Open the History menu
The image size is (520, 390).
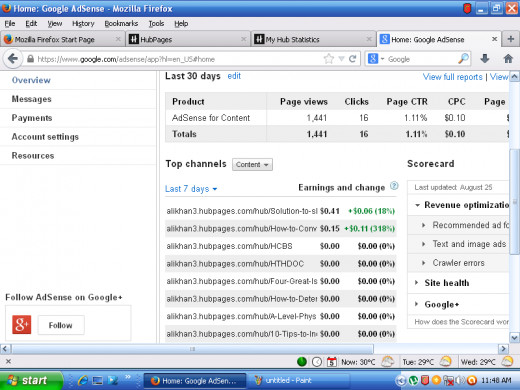click(83, 24)
